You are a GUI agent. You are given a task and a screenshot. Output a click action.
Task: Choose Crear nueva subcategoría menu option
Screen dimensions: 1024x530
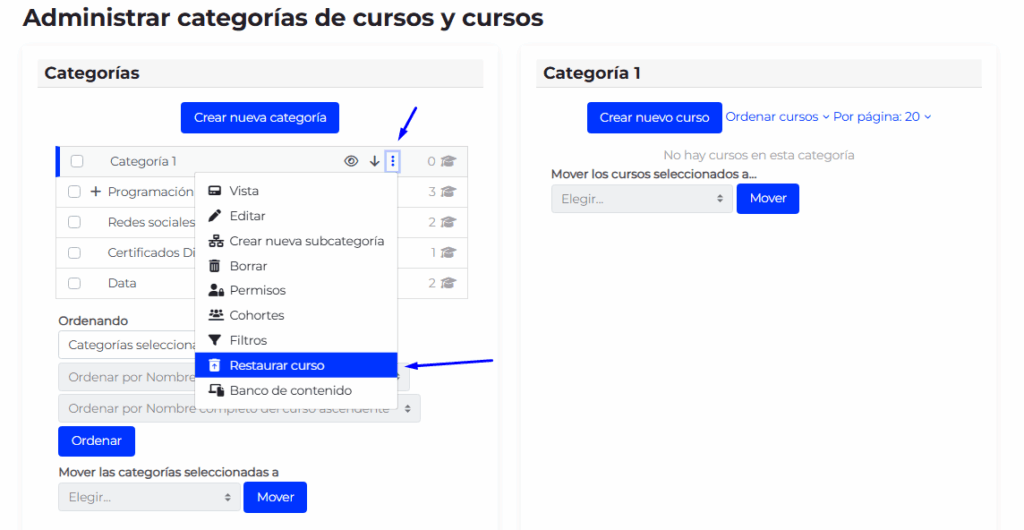306,241
